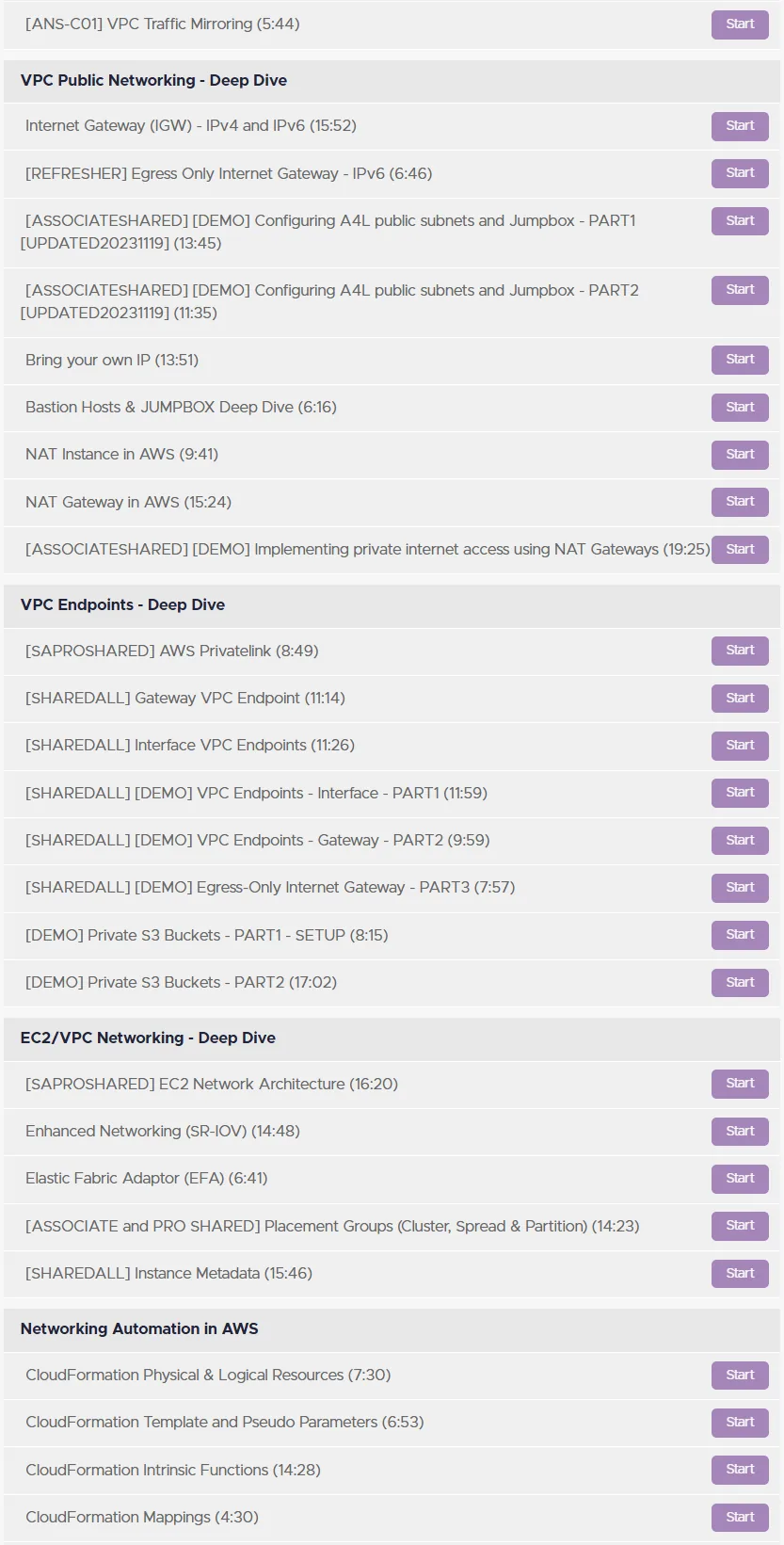This screenshot has height=1545, width=784.
Task: Start CloudFormation Intrinsic Functions lesson
Action: (x=740, y=1470)
